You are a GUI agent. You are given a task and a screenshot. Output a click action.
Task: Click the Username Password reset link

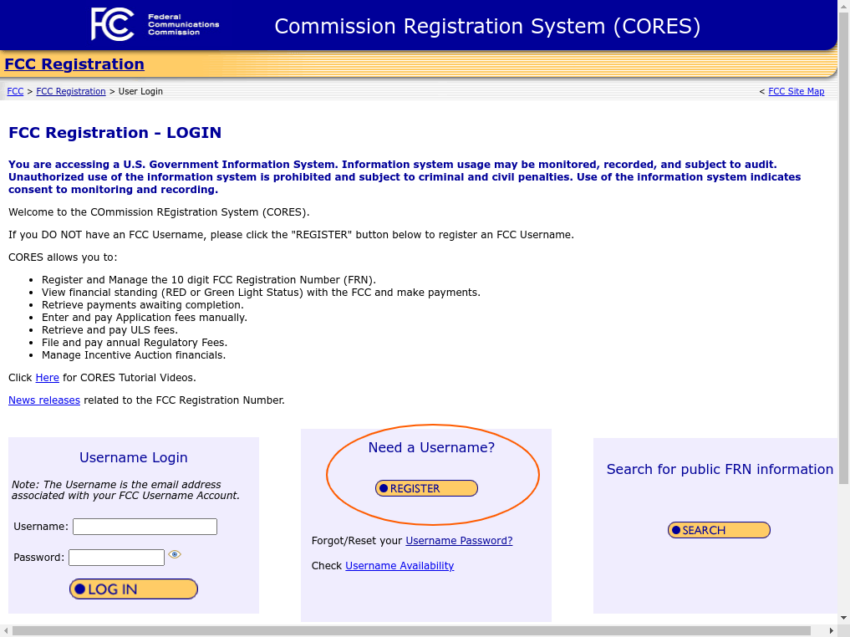point(460,540)
